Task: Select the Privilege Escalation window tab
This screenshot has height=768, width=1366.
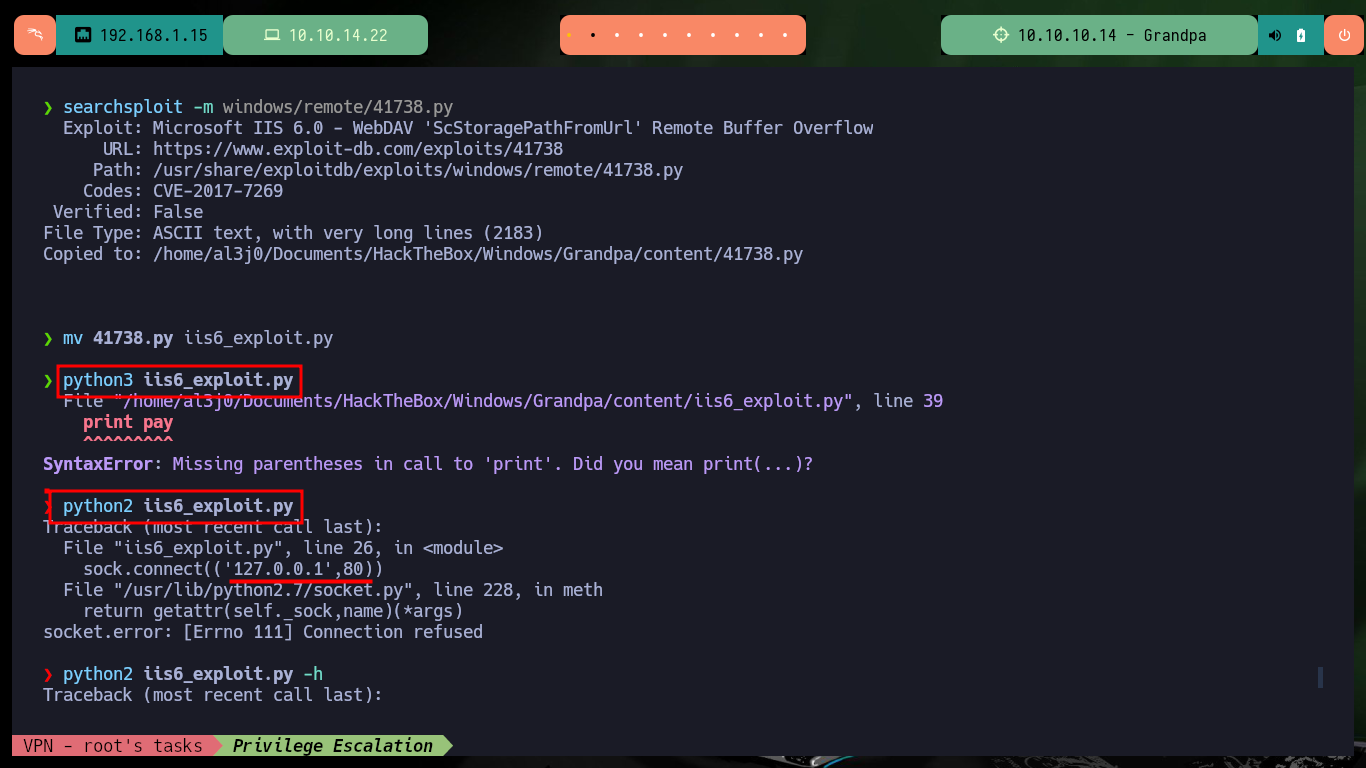Action: tap(333, 745)
